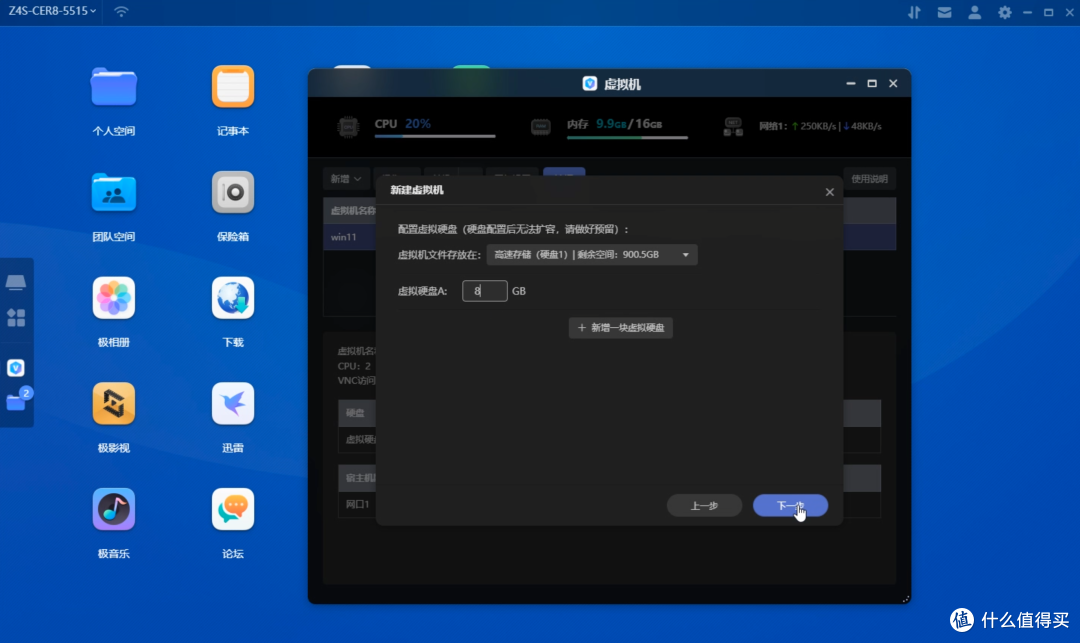Click the CPU chip icon
This screenshot has height=643, width=1080.
349,127
